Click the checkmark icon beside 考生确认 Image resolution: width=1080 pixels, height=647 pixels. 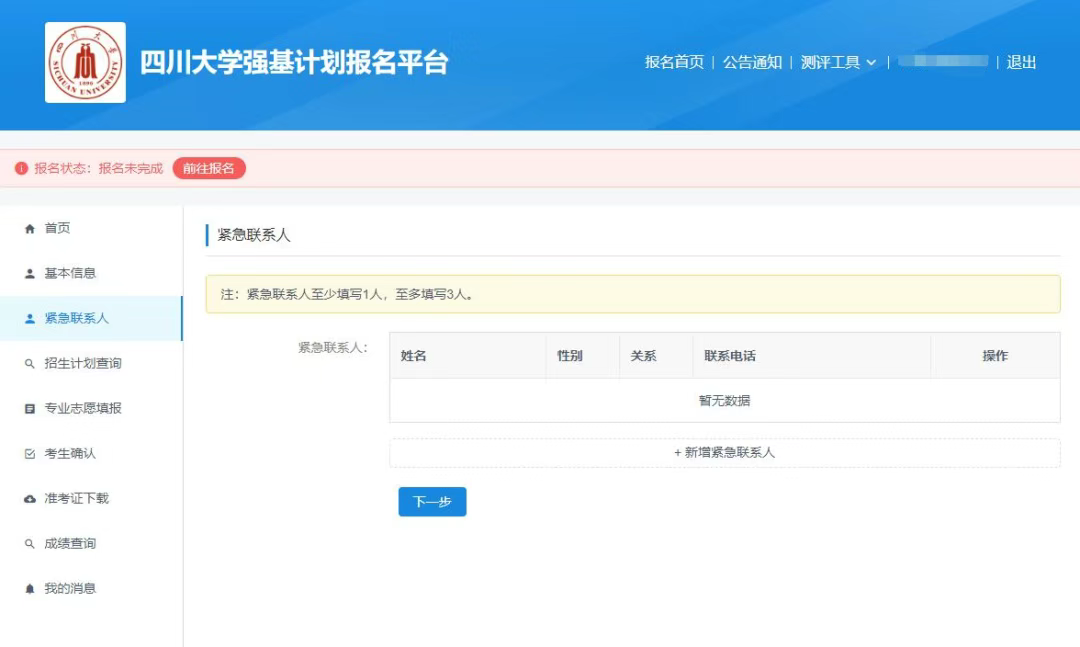tap(29, 454)
